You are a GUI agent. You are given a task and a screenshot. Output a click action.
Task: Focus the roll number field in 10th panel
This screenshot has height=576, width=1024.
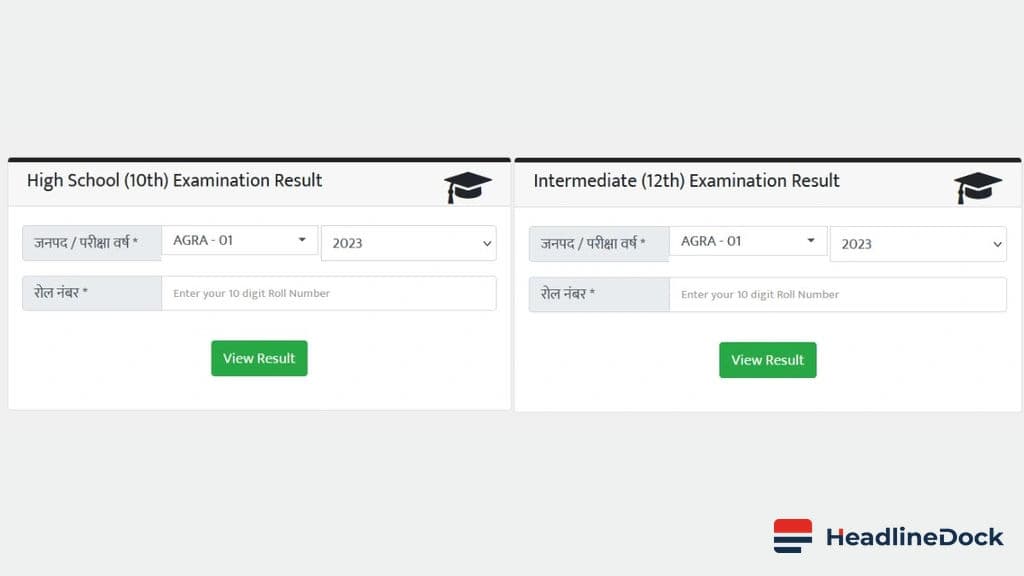click(x=329, y=293)
